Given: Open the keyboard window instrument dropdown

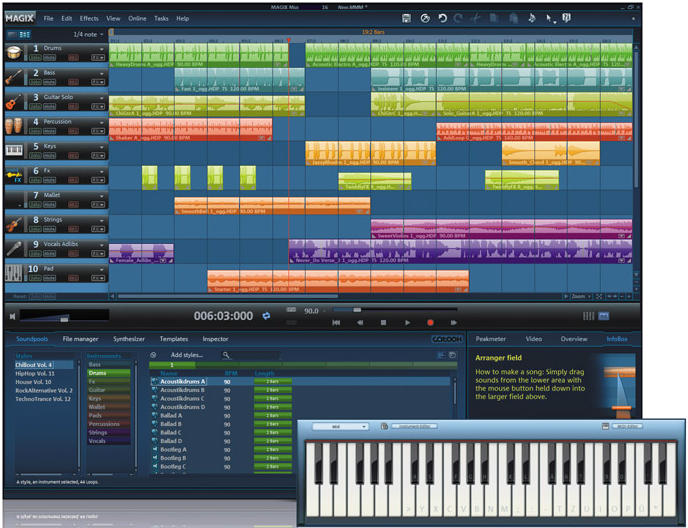Looking at the screenshot, I should pos(340,426).
